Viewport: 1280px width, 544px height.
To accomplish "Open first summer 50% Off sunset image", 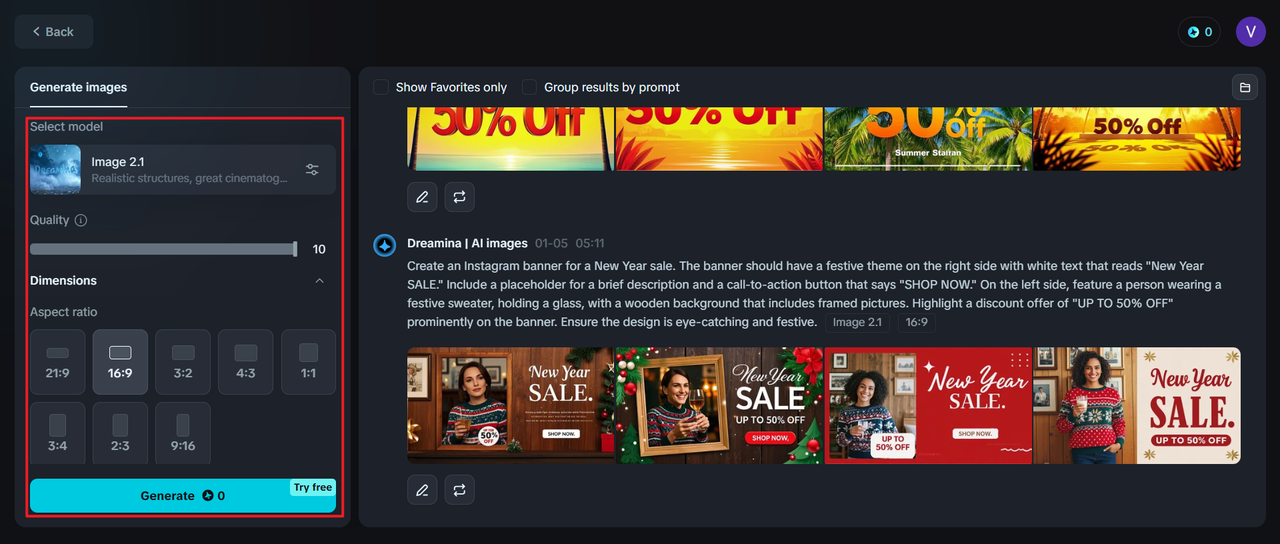I will 510,139.
